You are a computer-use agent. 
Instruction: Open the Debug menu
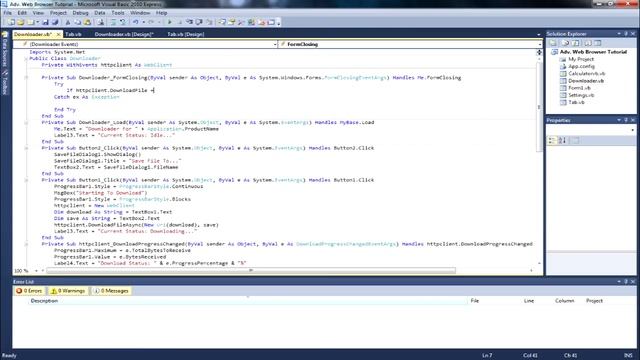[x=80, y=13]
